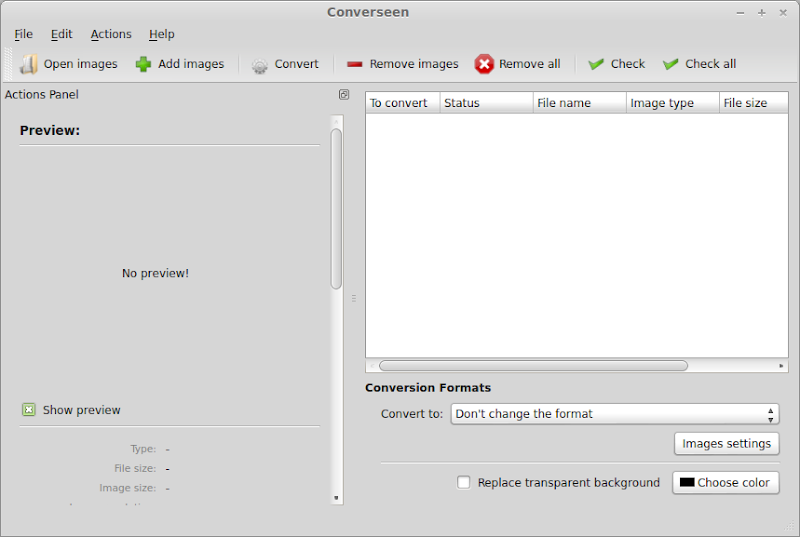Click the window resize grip corner

pyautogui.click(x=790, y=526)
